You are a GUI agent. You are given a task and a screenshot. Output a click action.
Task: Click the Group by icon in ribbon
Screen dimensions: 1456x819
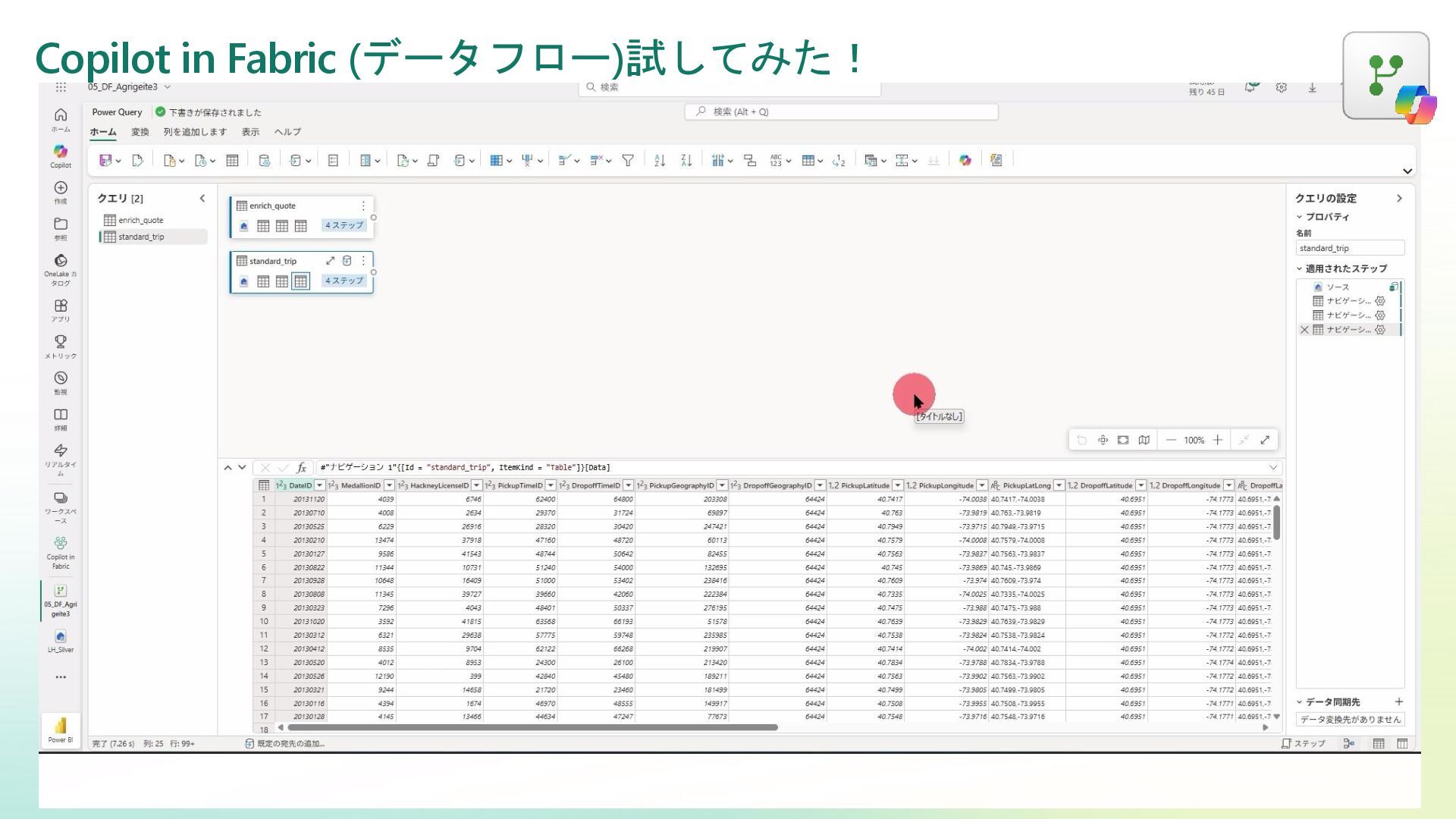pos(750,160)
